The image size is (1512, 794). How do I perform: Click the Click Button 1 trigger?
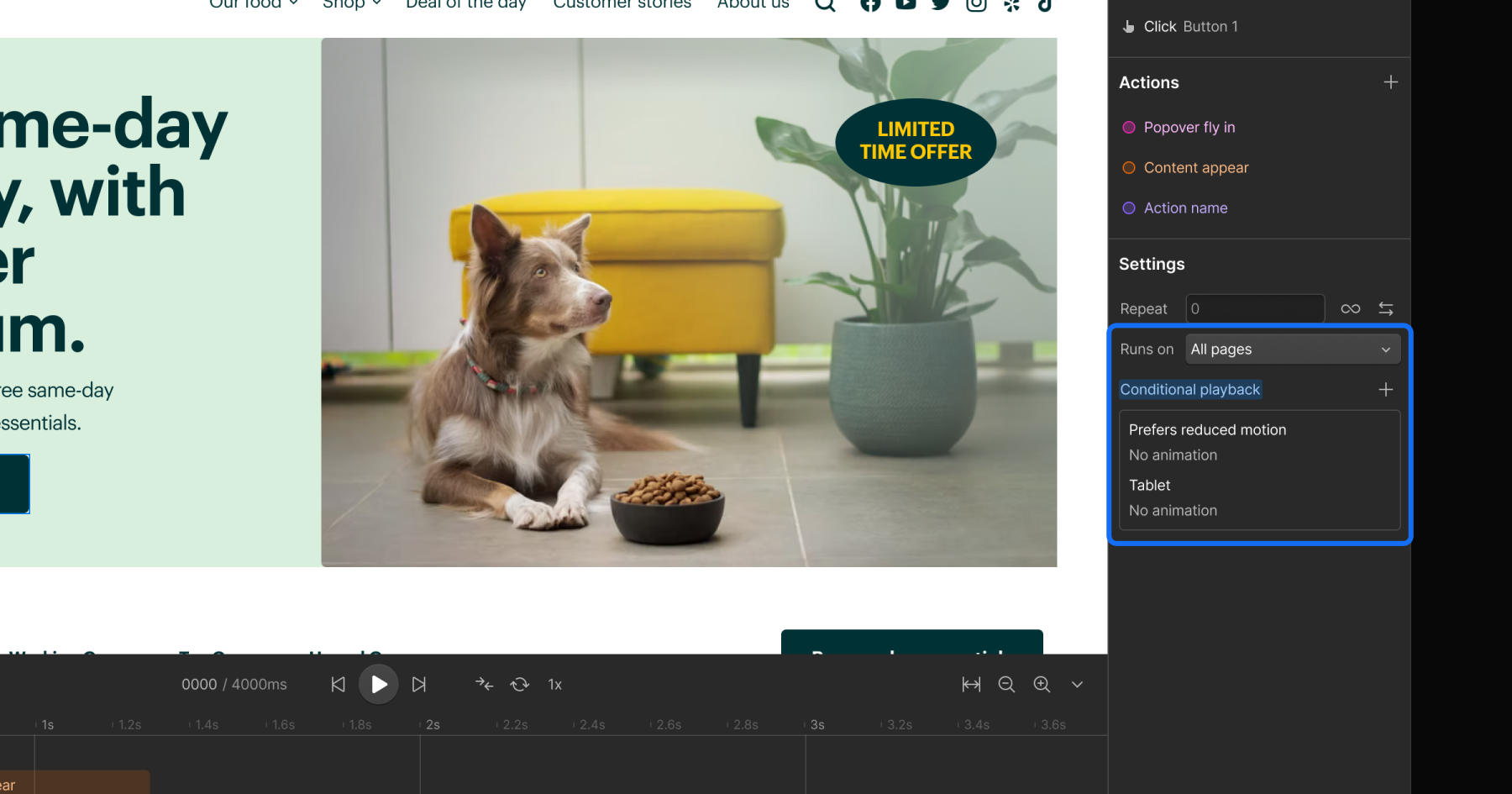click(1190, 27)
